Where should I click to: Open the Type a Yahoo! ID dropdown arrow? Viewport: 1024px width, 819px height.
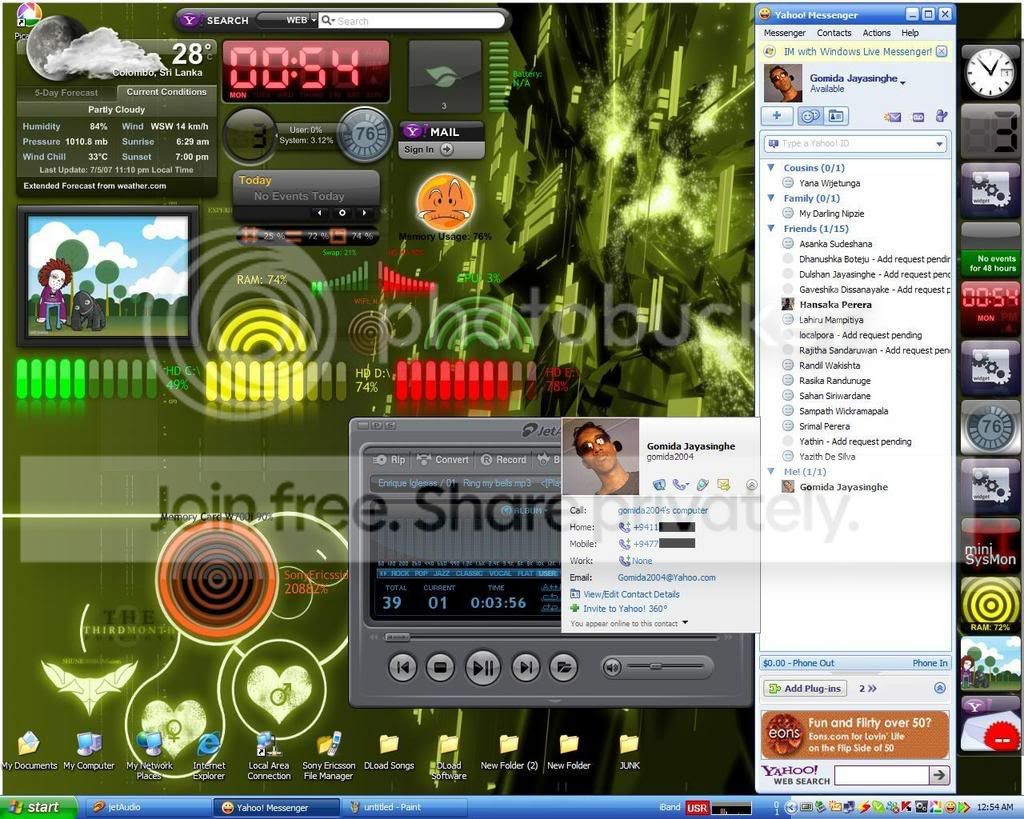tap(940, 144)
